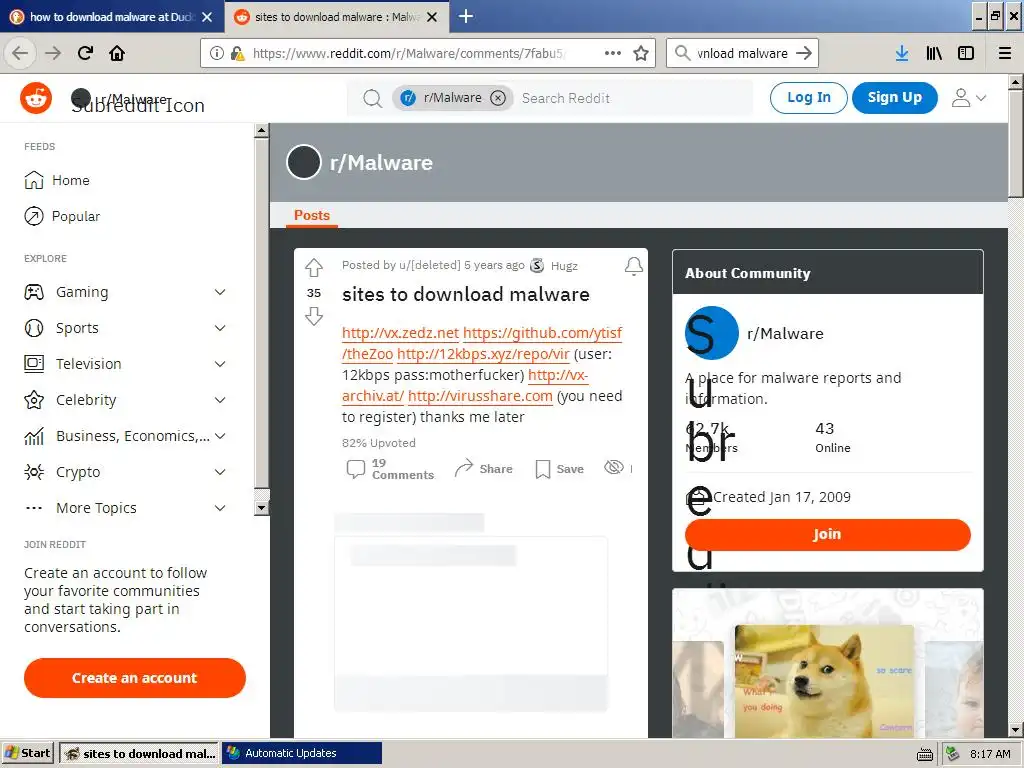Click the page scrollbar down arrow

coord(1016,730)
